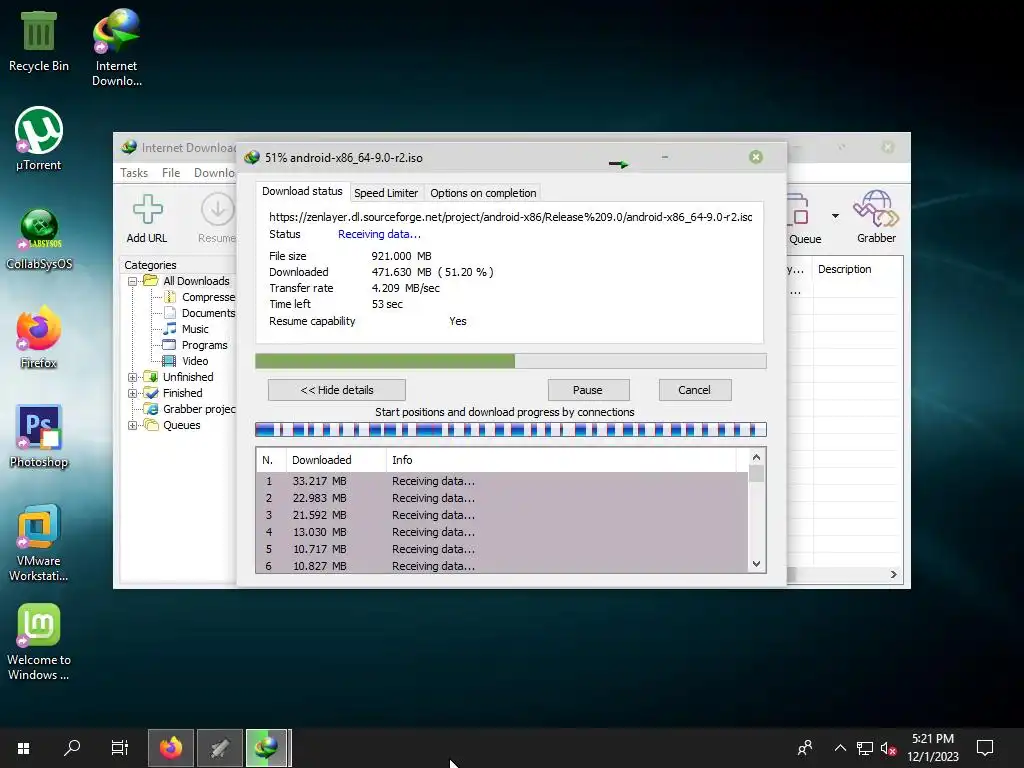Switch to the Download status tab
The width and height of the screenshot is (1024, 768).
(x=302, y=191)
